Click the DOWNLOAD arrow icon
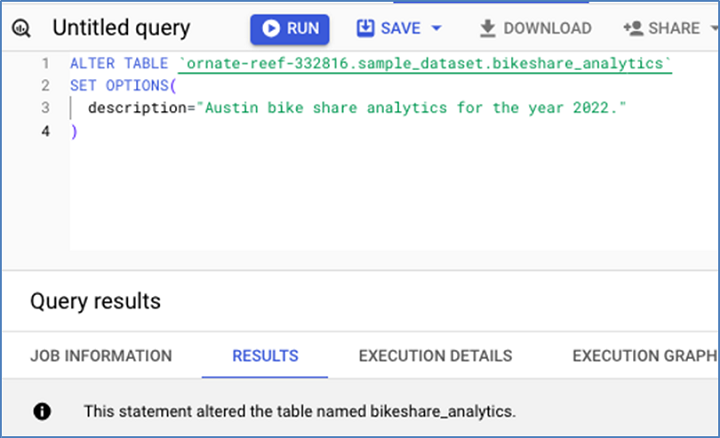The image size is (720, 438). [488, 28]
